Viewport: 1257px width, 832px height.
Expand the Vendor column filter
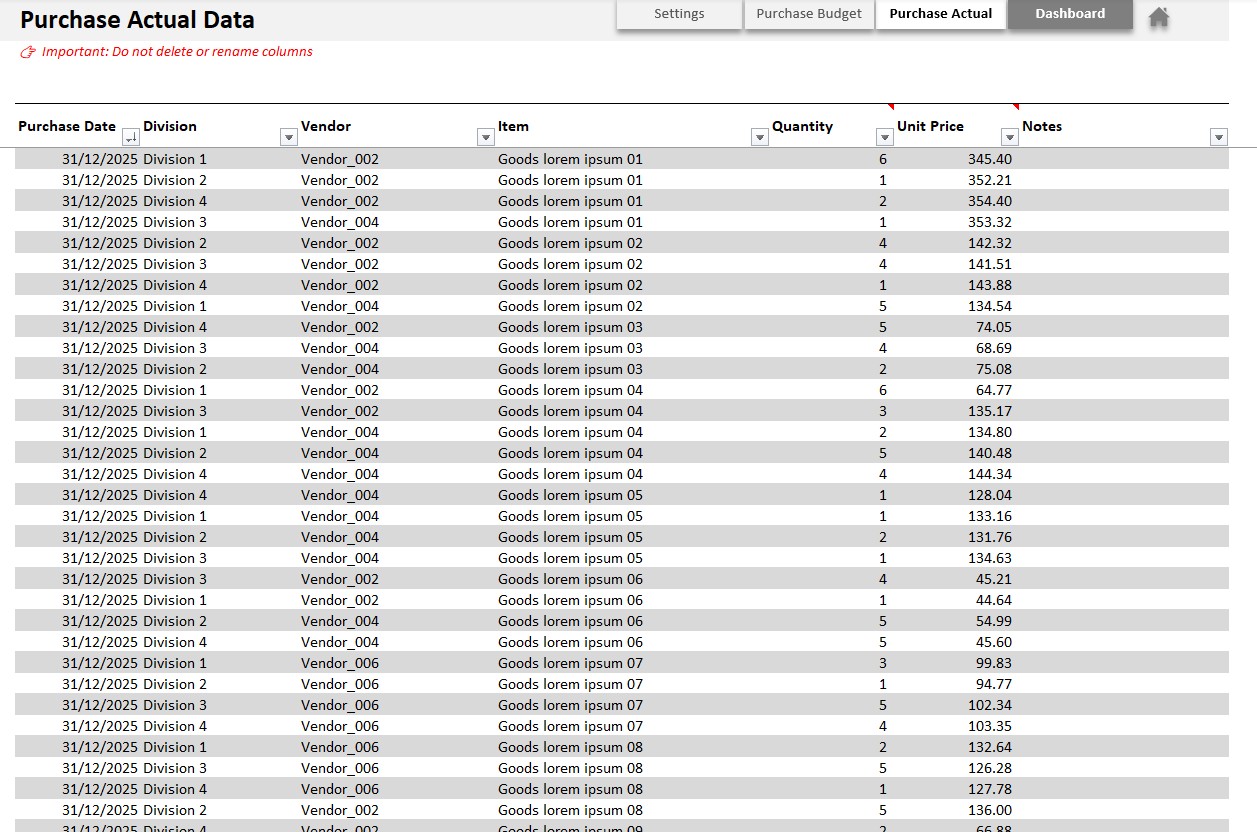pyautogui.click(x=486, y=137)
